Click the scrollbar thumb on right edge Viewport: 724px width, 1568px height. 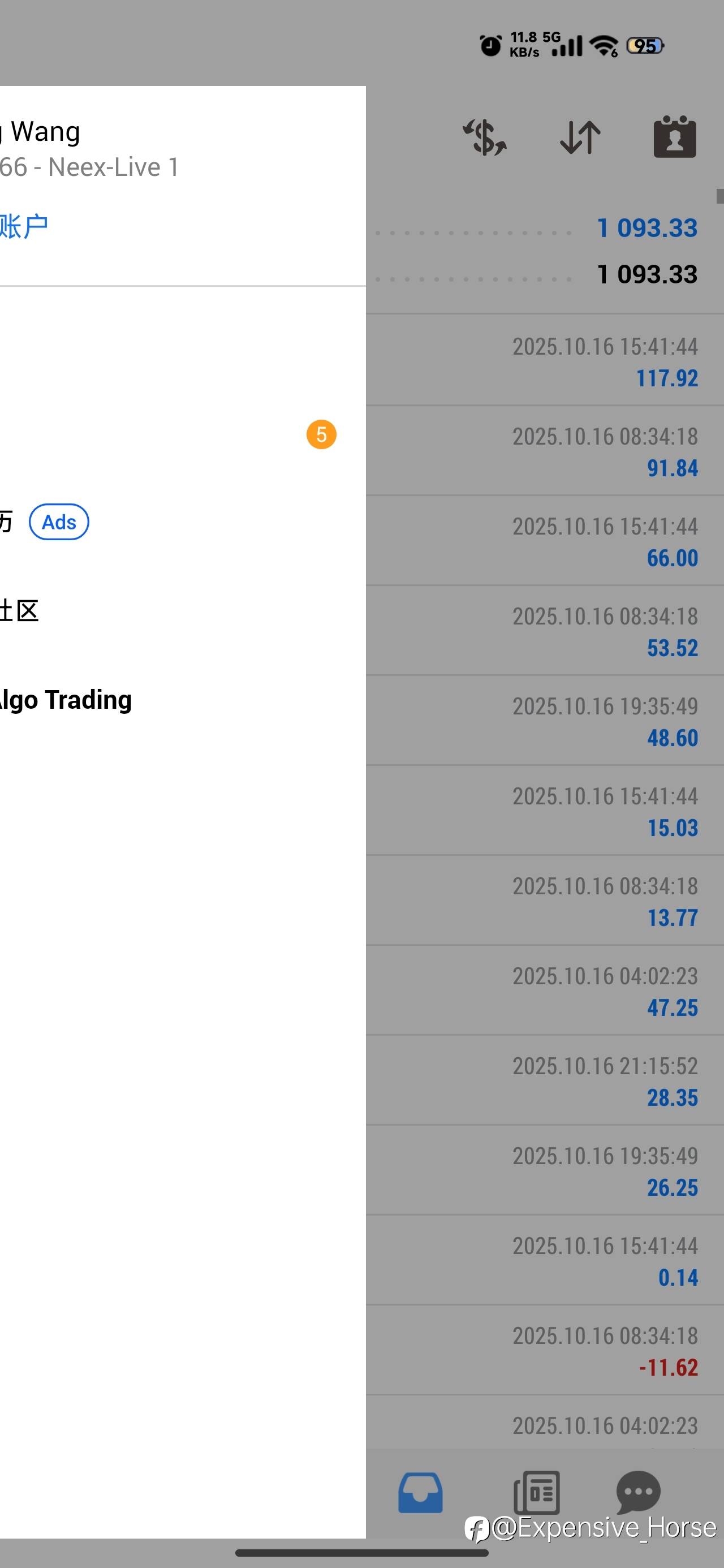(x=719, y=196)
